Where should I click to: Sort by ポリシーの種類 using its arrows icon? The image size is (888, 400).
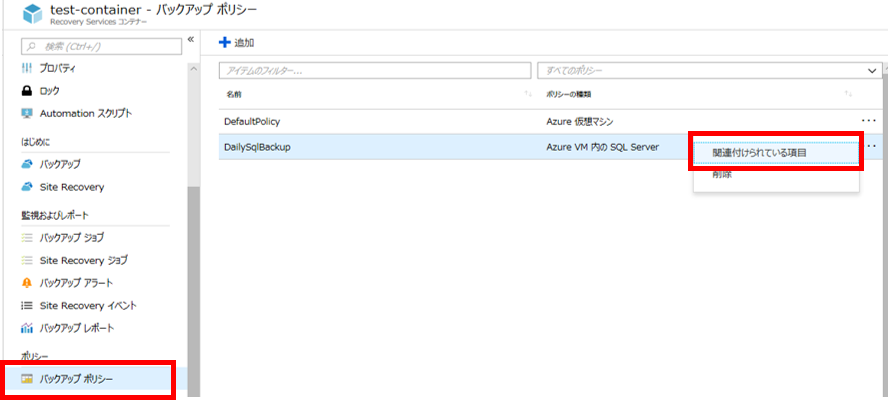[848, 93]
